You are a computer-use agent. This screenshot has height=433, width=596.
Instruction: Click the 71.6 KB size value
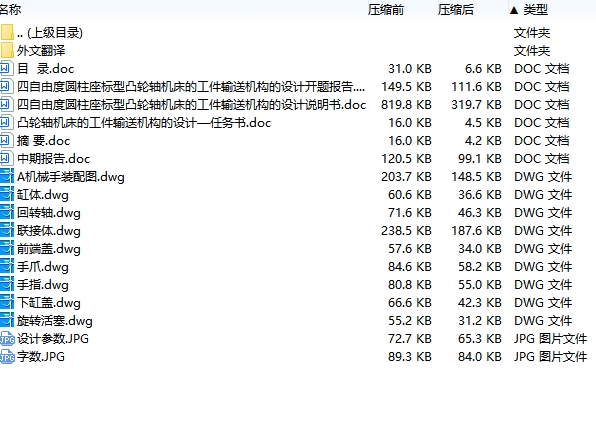(x=410, y=213)
